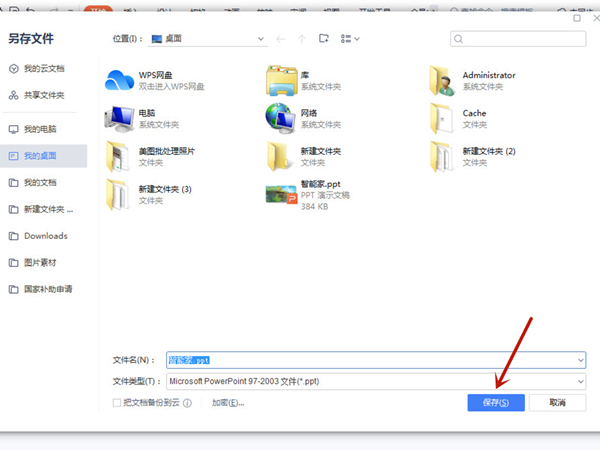Expand the 文件类型 file type dropdown
The width and height of the screenshot is (600, 450).
click(x=580, y=381)
